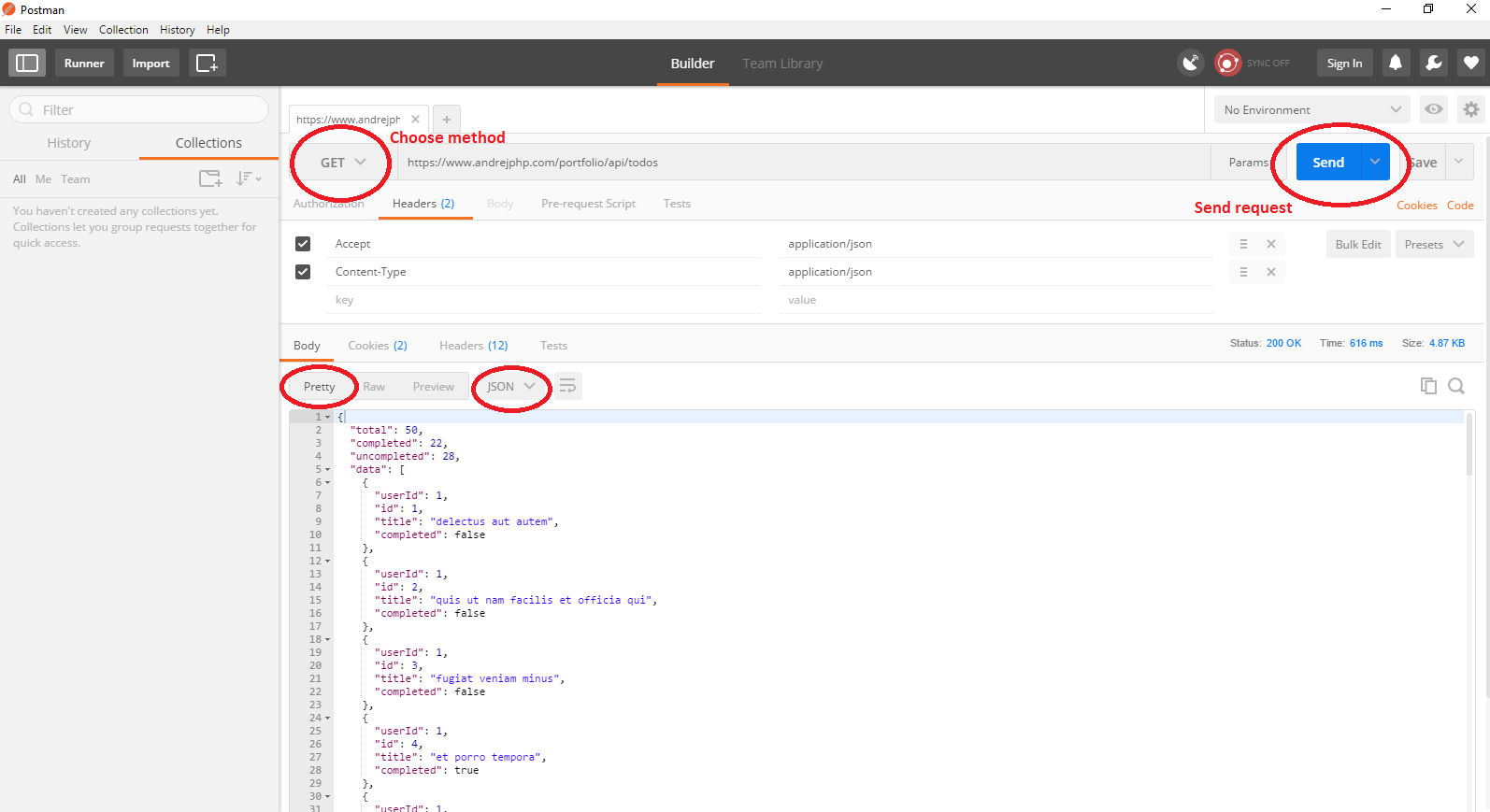Click the heart icon in header

click(1470, 63)
